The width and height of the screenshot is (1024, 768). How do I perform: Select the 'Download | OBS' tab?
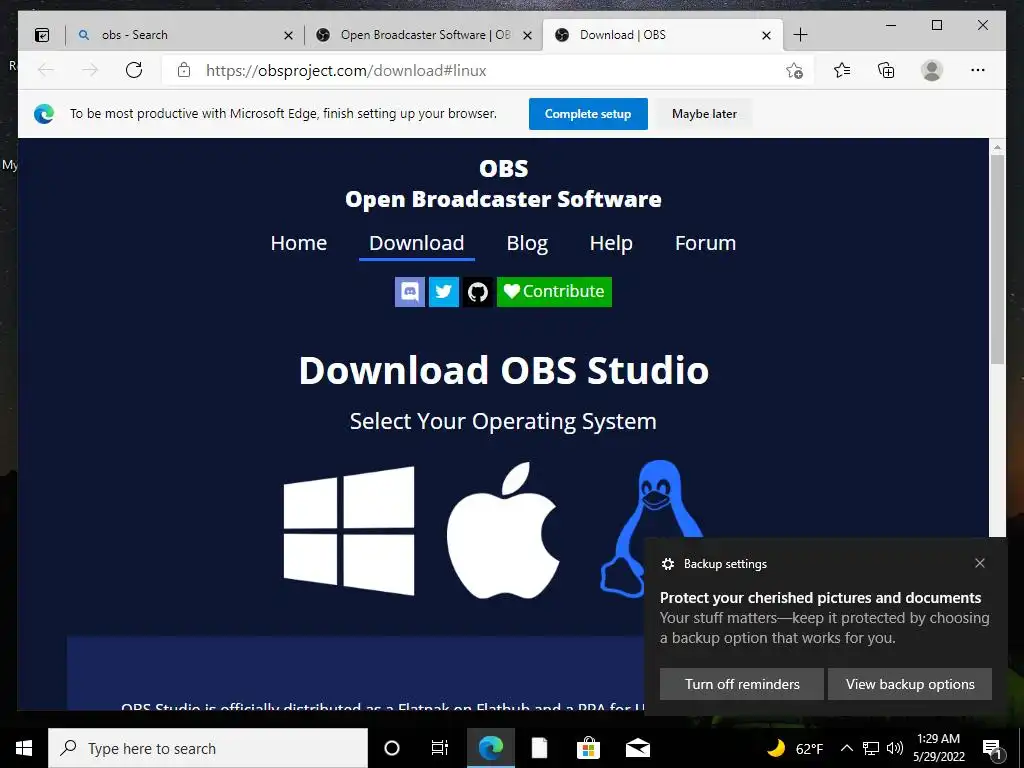click(x=663, y=35)
